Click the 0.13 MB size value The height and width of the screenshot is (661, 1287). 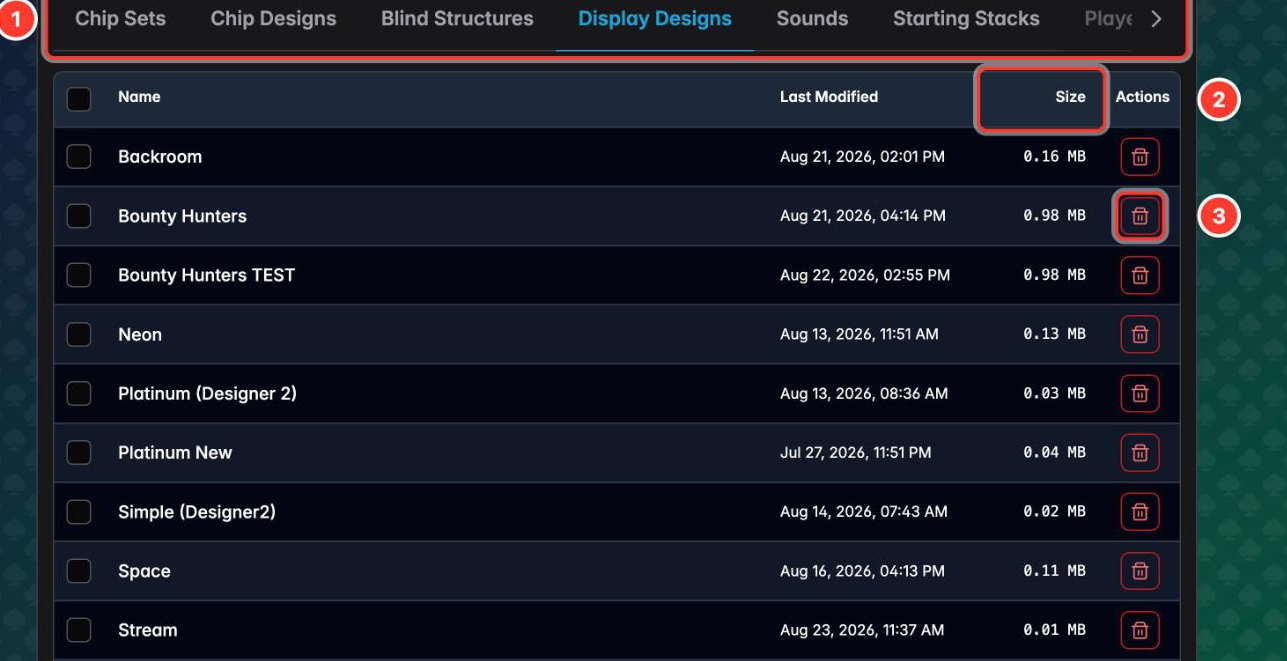coord(1054,334)
